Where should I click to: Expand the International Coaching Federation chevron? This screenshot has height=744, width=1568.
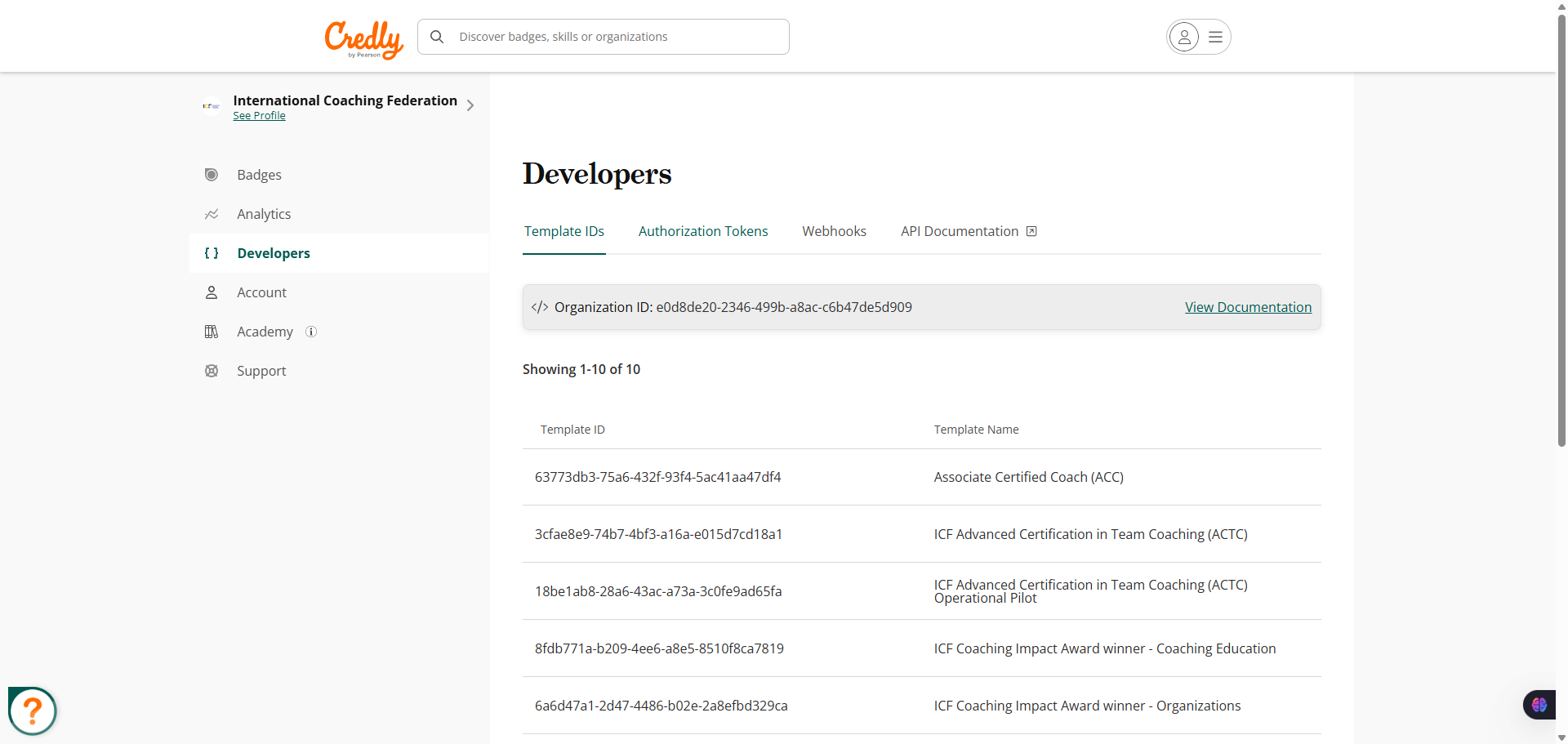[470, 105]
